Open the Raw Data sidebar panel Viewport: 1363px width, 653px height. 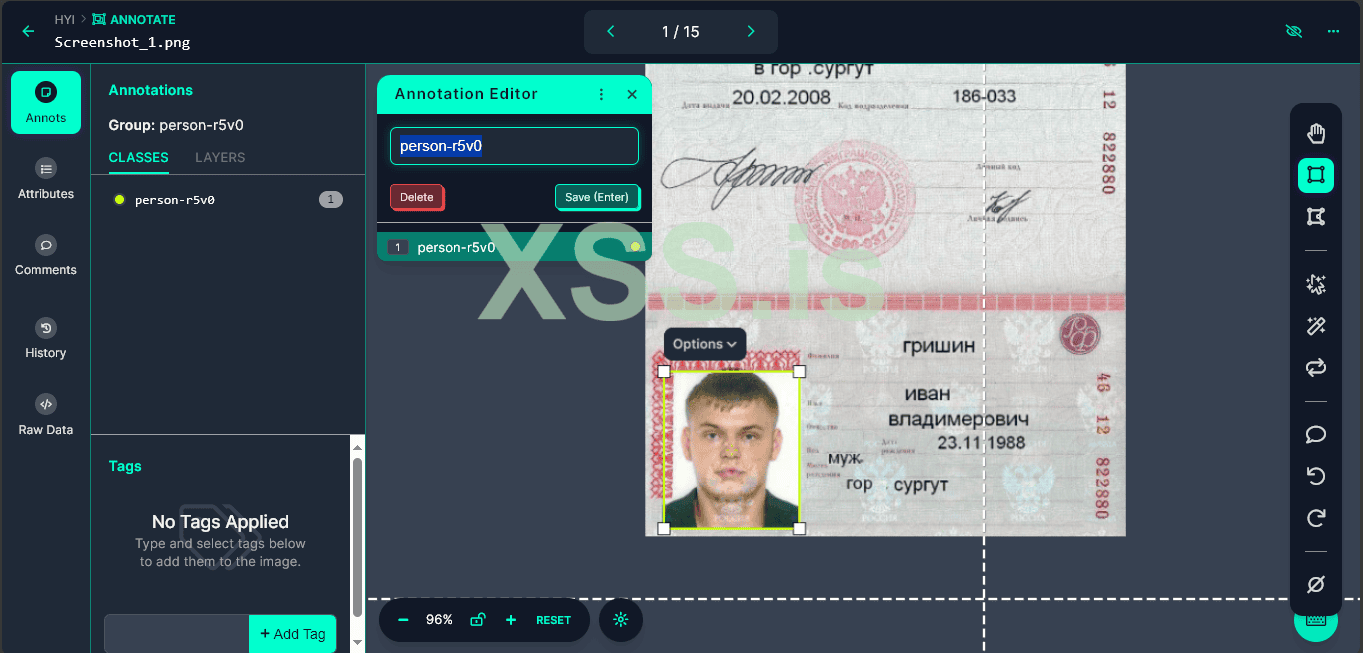tap(46, 415)
